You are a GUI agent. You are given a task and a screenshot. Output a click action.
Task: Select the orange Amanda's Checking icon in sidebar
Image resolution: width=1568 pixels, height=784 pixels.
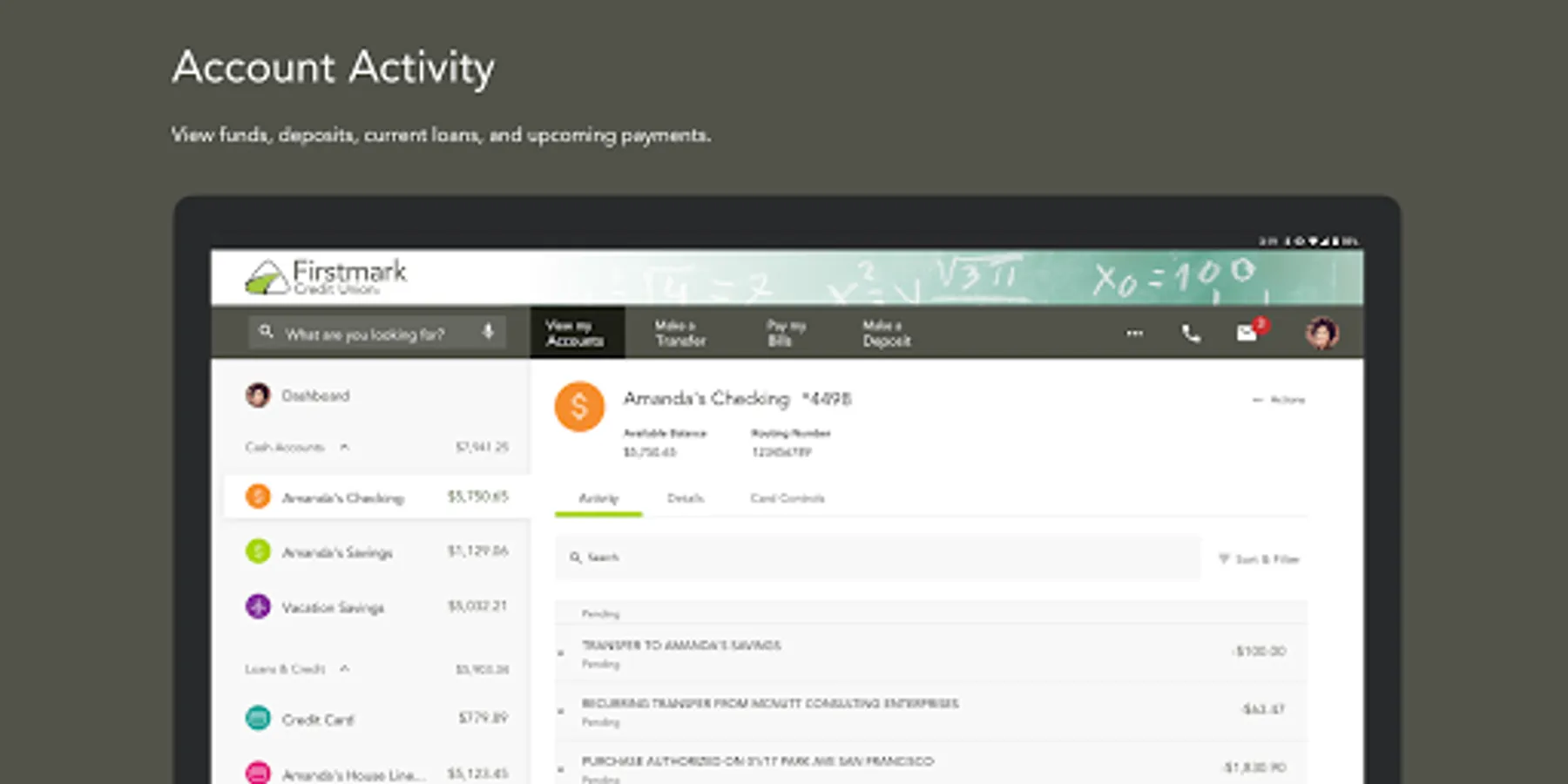(x=258, y=497)
